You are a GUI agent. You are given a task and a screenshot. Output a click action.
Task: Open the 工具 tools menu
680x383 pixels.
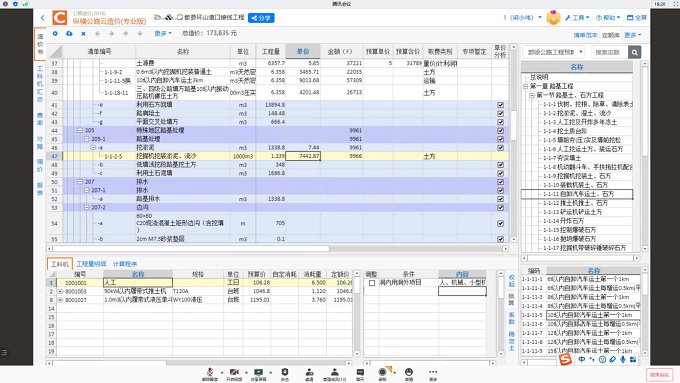(x=577, y=18)
